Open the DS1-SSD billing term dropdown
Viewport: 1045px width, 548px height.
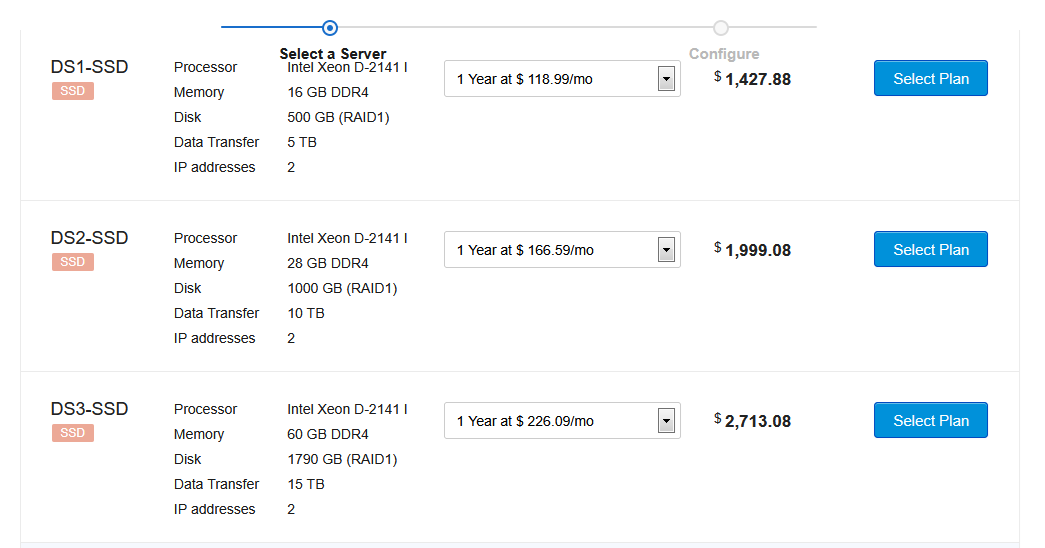point(562,79)
